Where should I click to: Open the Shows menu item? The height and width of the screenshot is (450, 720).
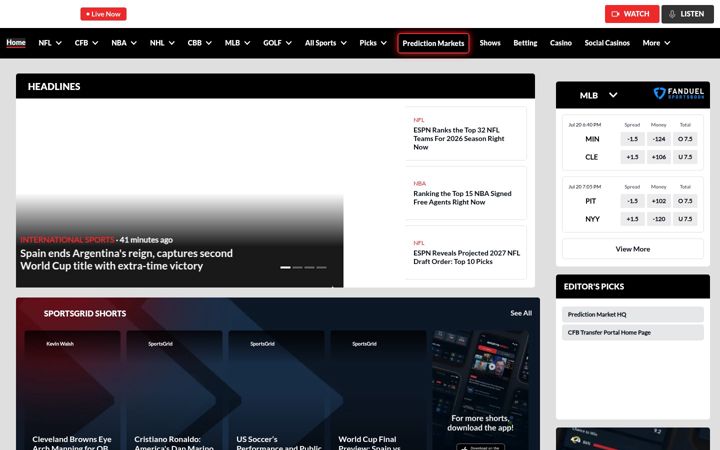point(490,43)
